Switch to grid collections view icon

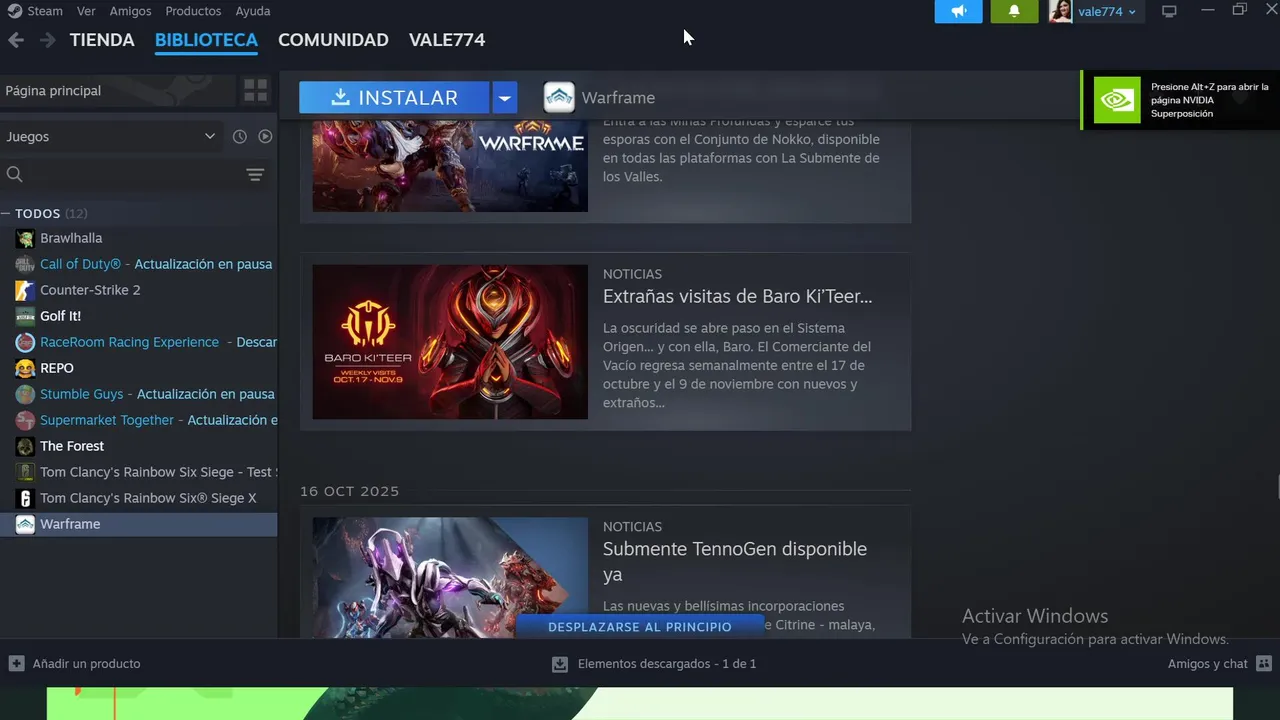(x=256, y=91)
